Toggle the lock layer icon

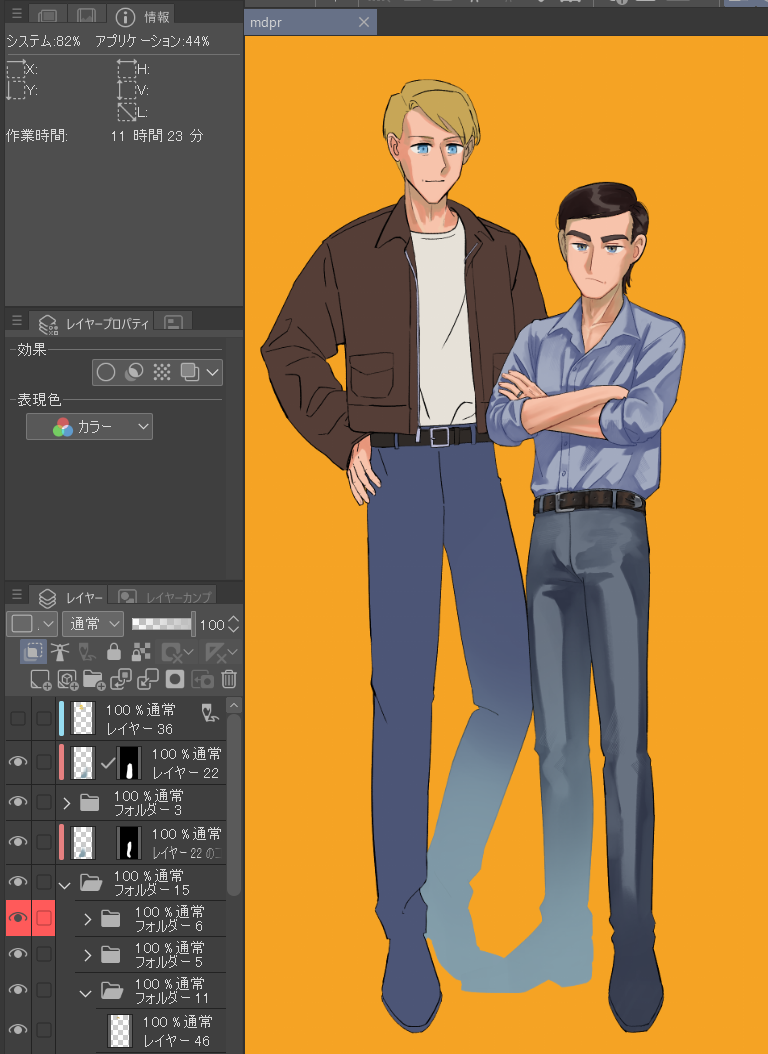click(x=114, y=652)
